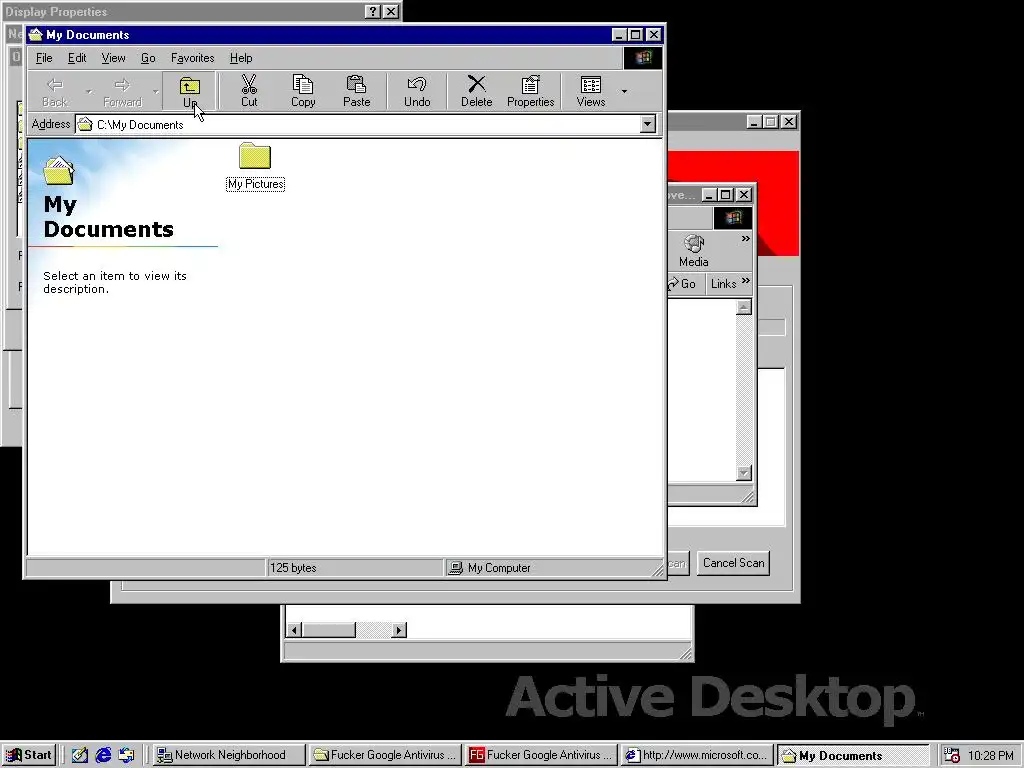Click the Cancel Scan button
This screenshot has width=1024, height=768.
point(733,563)
